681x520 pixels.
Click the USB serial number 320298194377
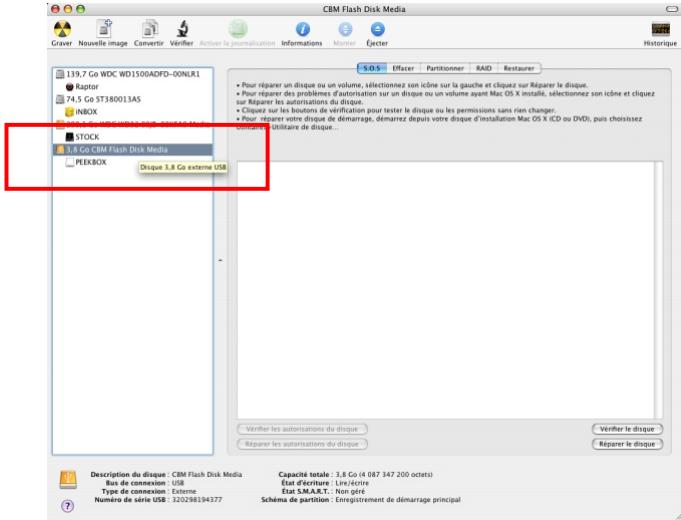tap(197, 500)
